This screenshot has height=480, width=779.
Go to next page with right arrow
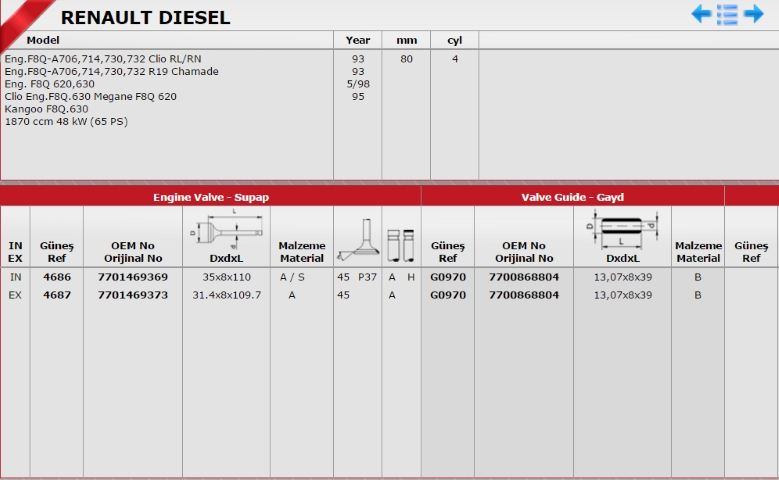point(753,13)
